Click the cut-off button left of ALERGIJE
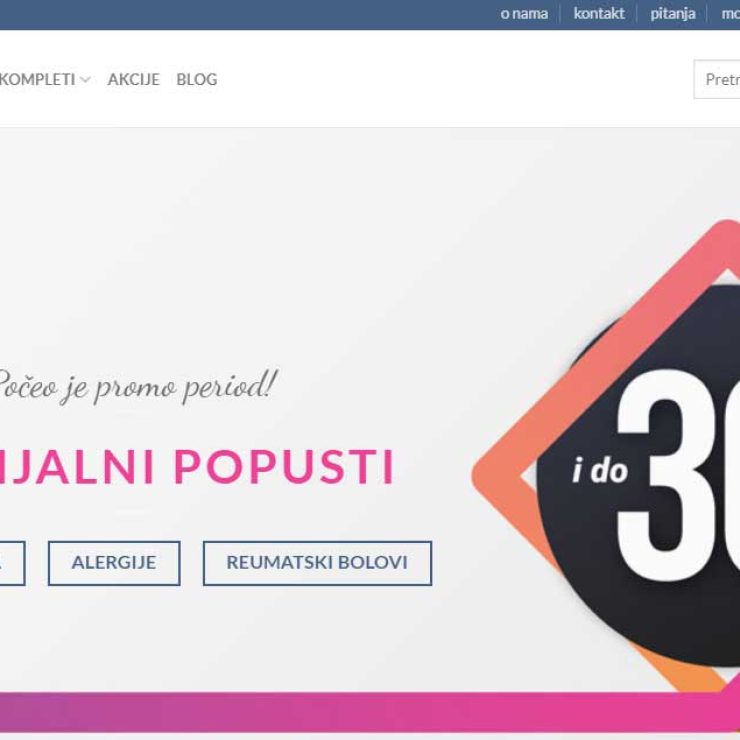 [x=12, y=563]
